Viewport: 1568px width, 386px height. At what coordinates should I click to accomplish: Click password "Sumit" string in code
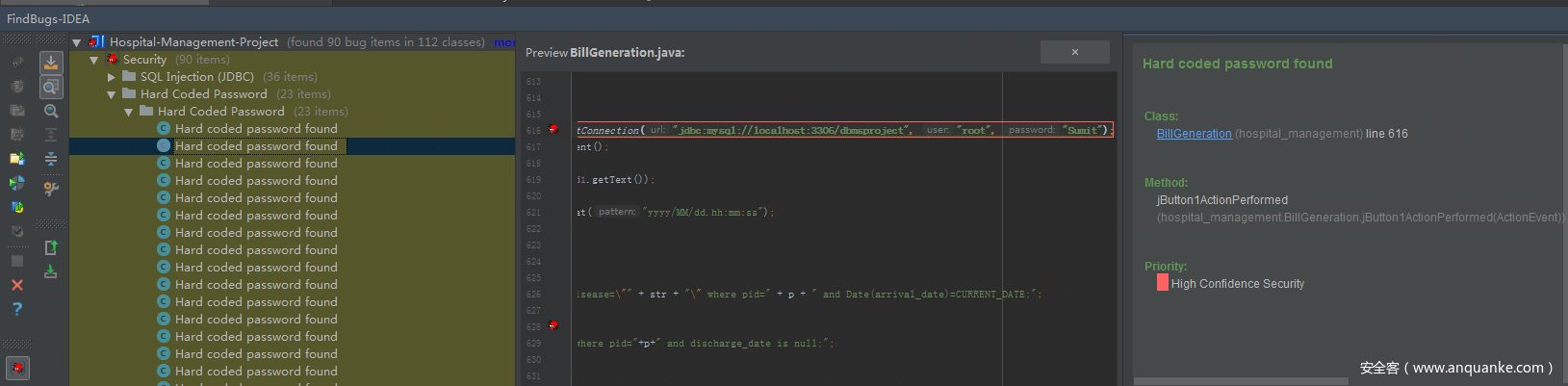1083,130
